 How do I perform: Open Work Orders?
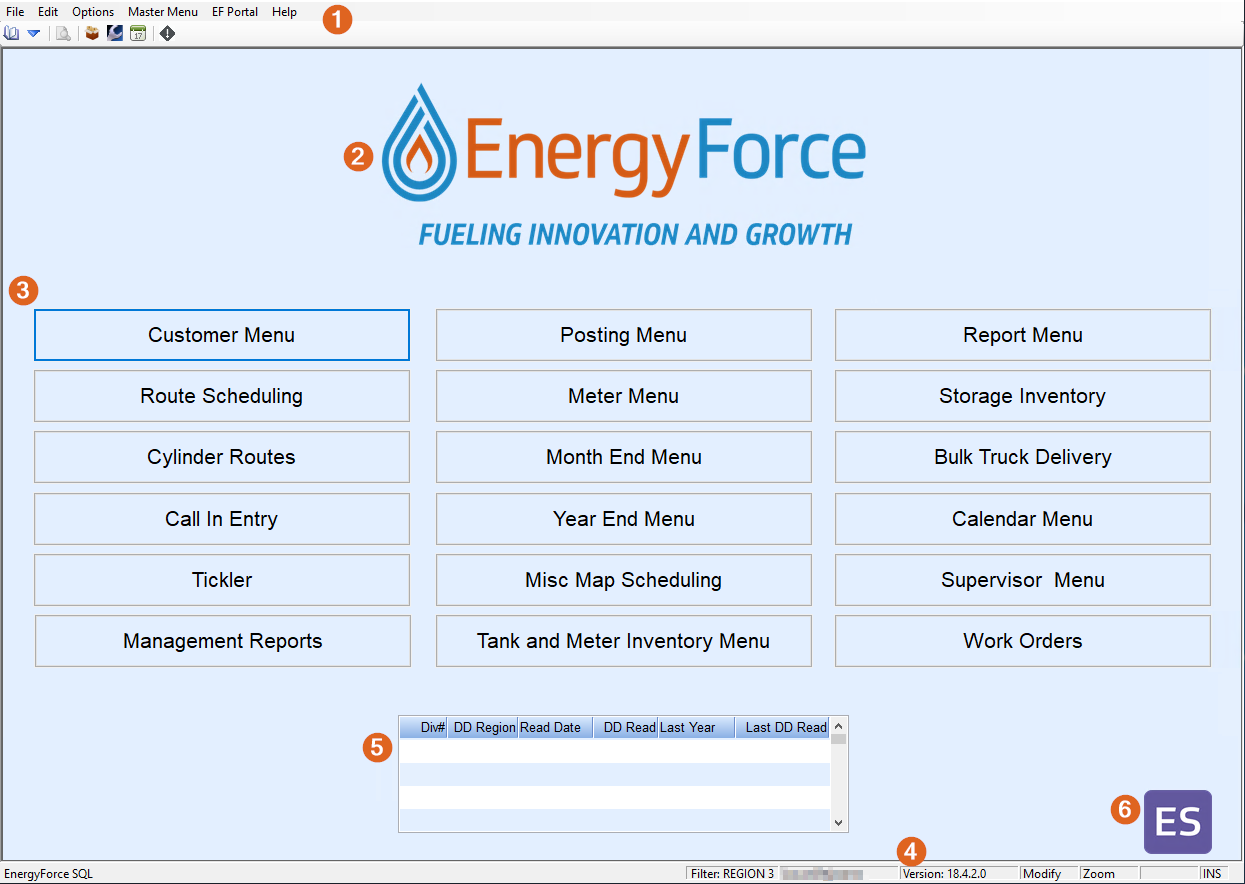click(1023, 641)
